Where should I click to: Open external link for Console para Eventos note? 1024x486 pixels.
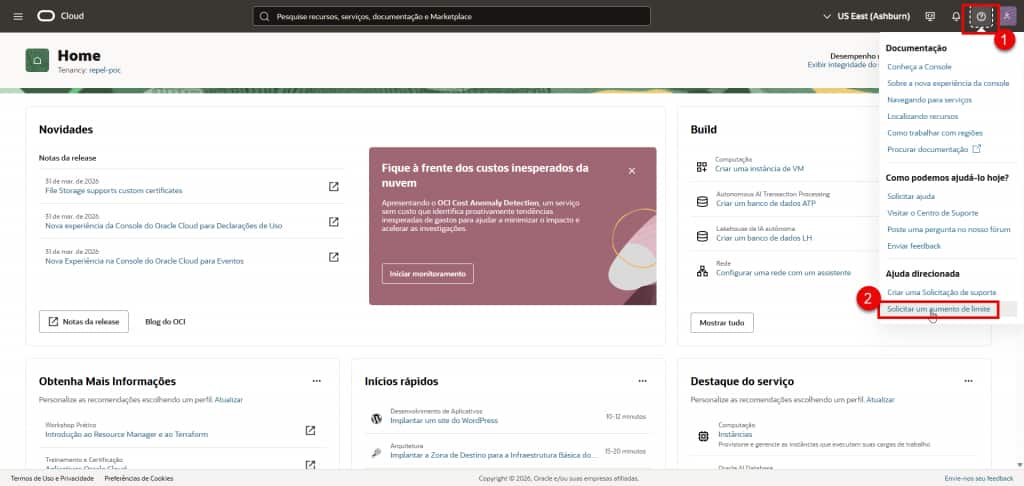click(334, 257)
